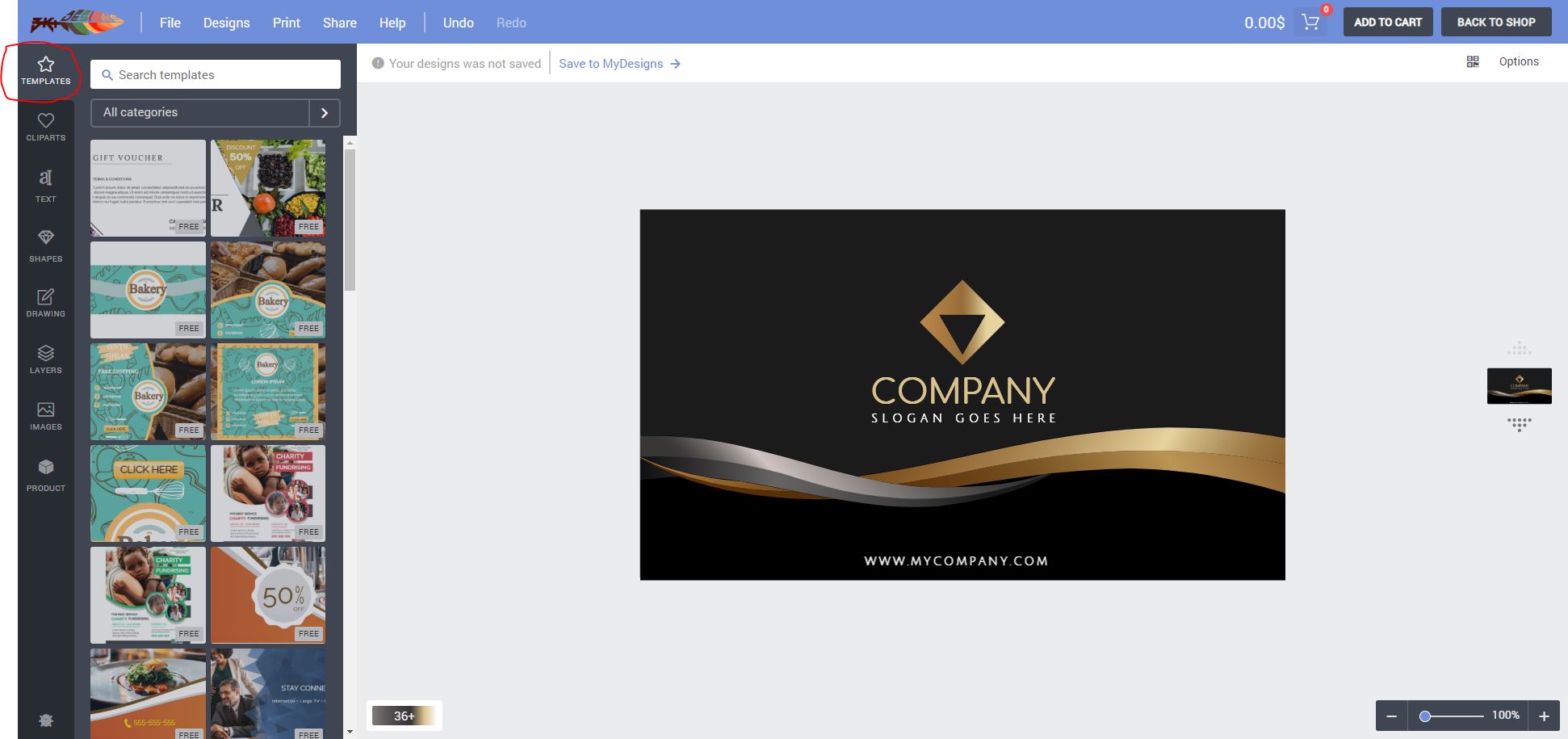Select the Drawing tool

pyautogui.click(x=46, y=303)
